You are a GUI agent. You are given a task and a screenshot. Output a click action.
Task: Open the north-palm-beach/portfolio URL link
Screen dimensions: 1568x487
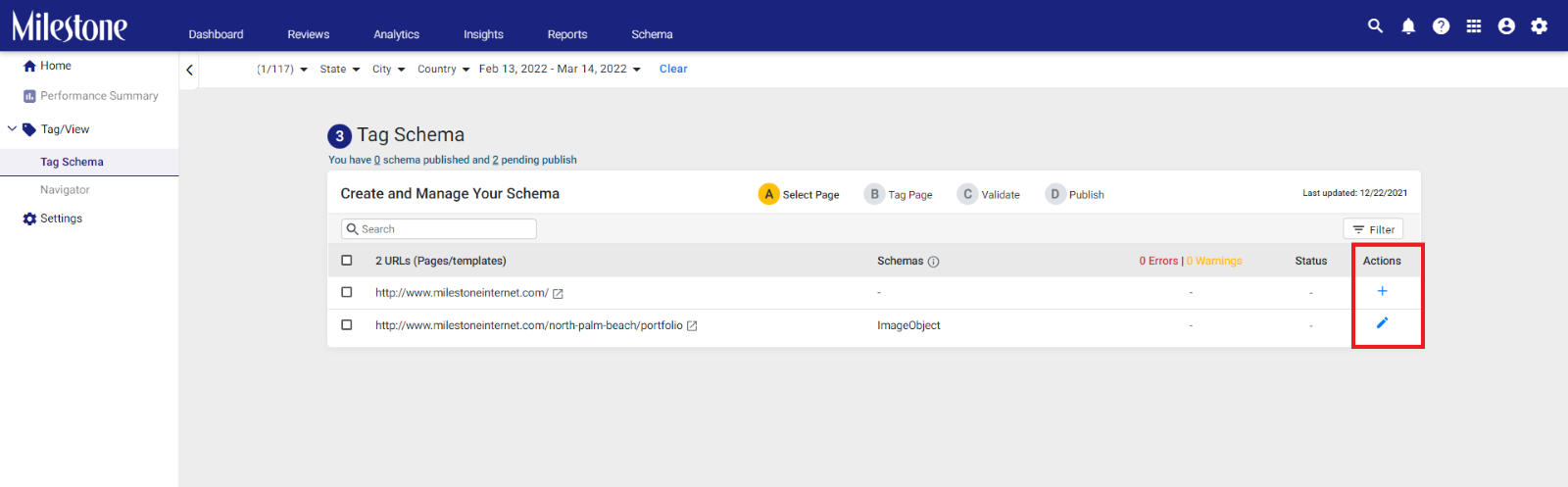528,325
